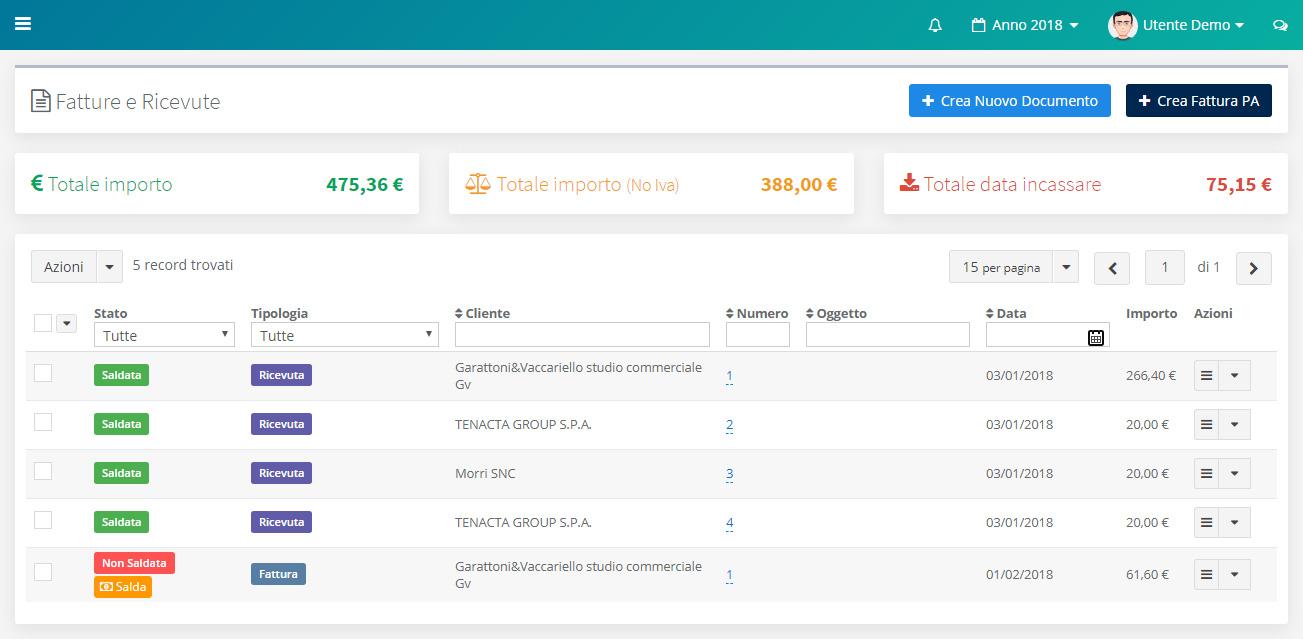This screenshot has height=639, width=1303.
Task: Sort table by Oggetto column
Action: [x=836, y=313]
